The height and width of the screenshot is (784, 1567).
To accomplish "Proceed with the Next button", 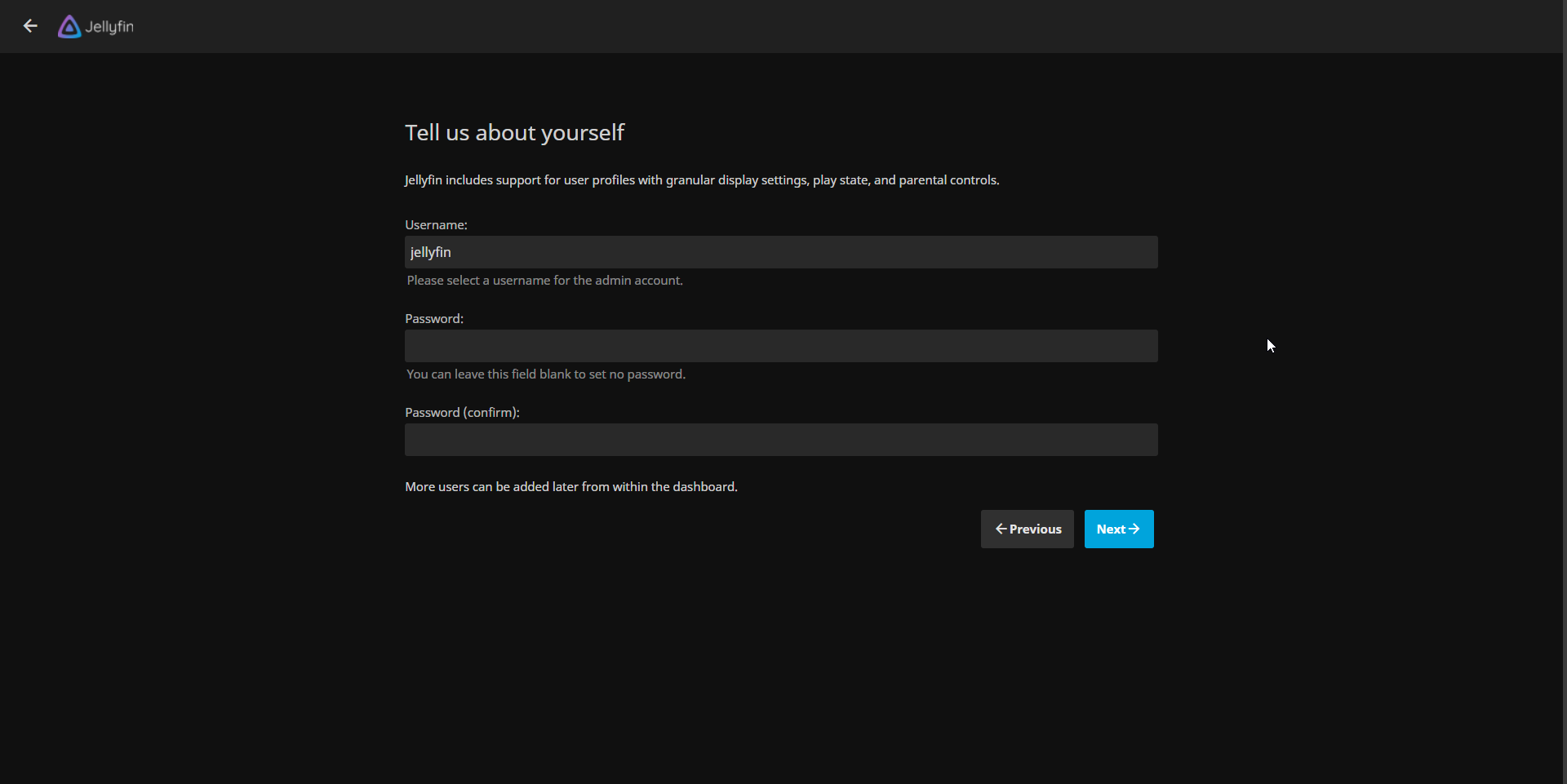I will pyautogui.click(x=1119, y=529).
